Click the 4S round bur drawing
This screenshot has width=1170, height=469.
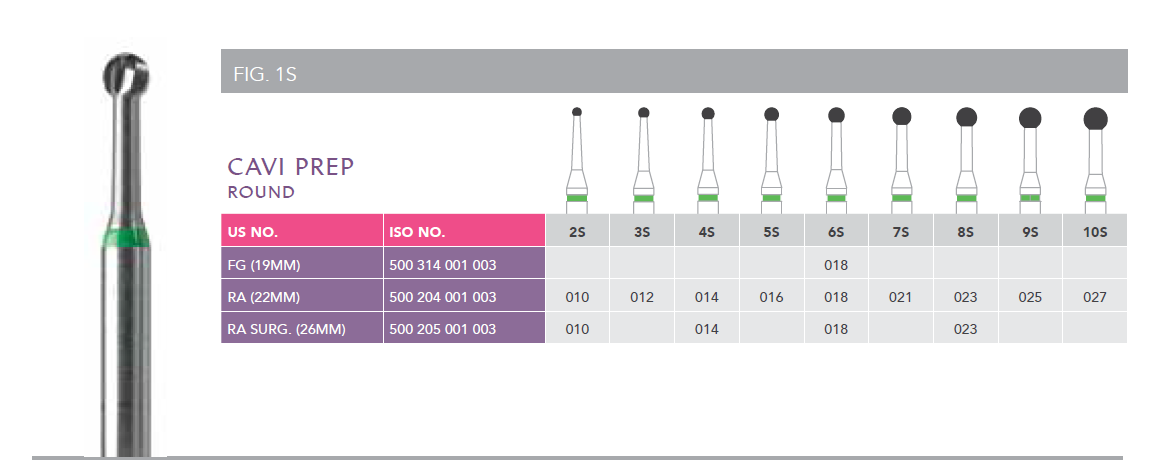[x=708, y=157]
